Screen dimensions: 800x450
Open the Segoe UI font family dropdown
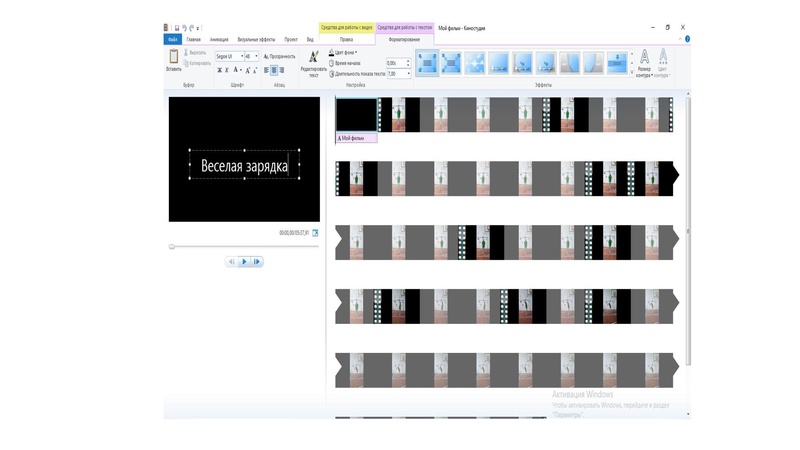(x=242, y=56)
